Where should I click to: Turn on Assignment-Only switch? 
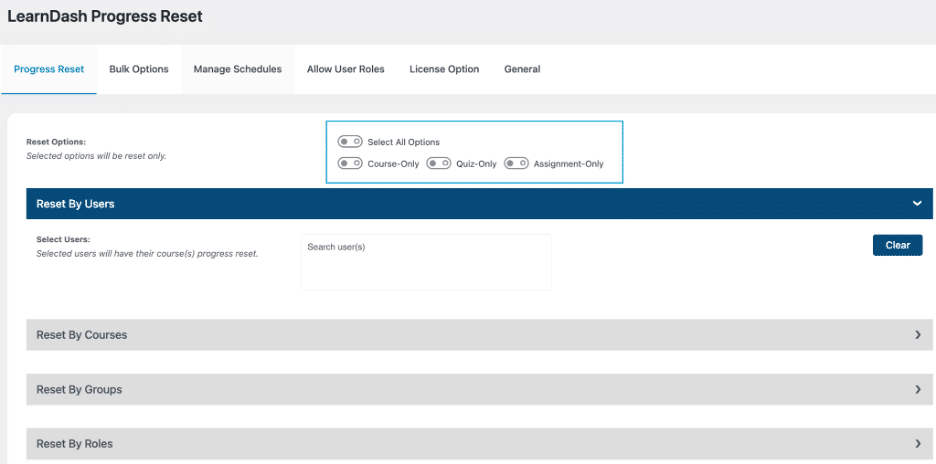(x=516, y=163)
